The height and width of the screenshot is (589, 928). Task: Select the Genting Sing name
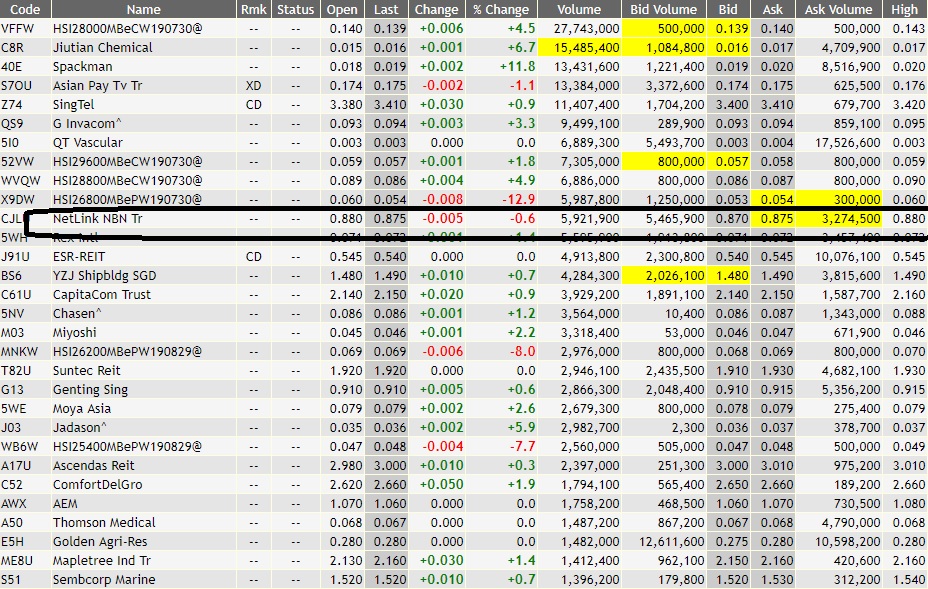point(90,390)
